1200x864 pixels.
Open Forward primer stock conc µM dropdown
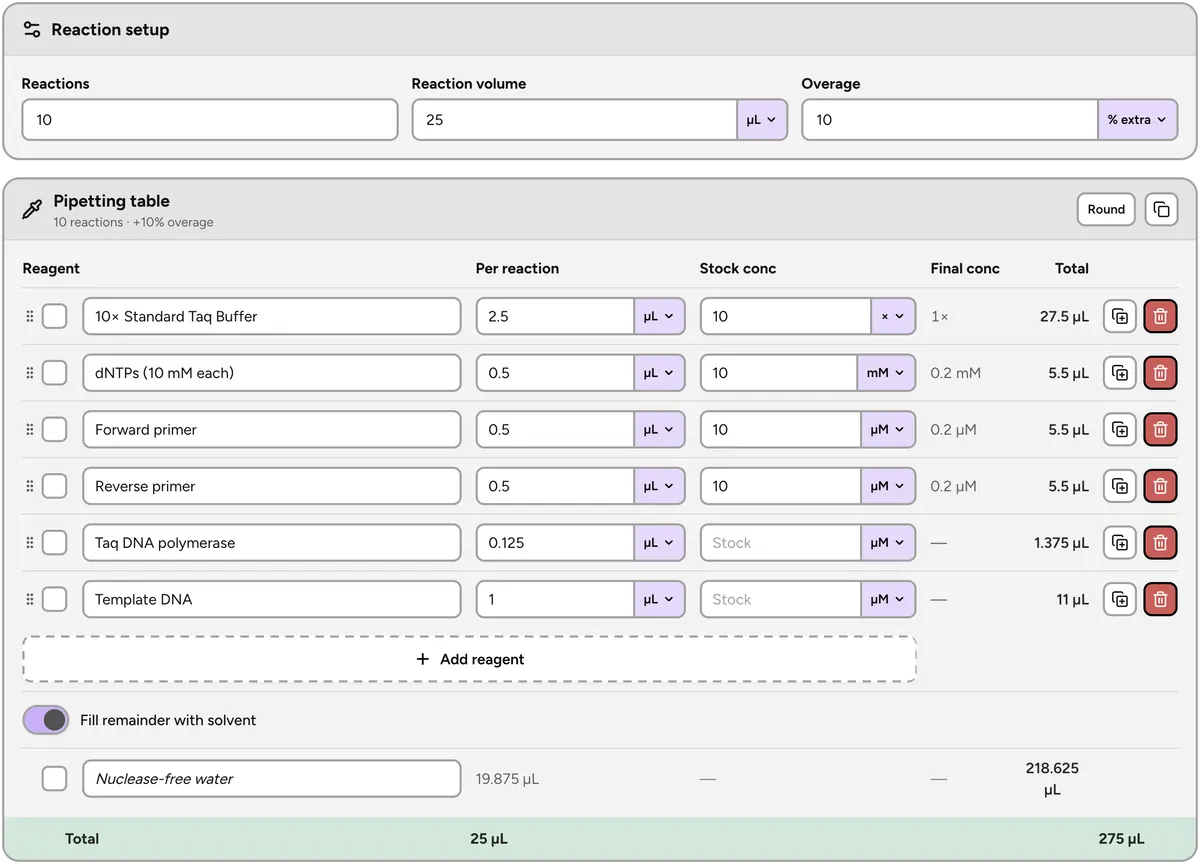(888, 430)
